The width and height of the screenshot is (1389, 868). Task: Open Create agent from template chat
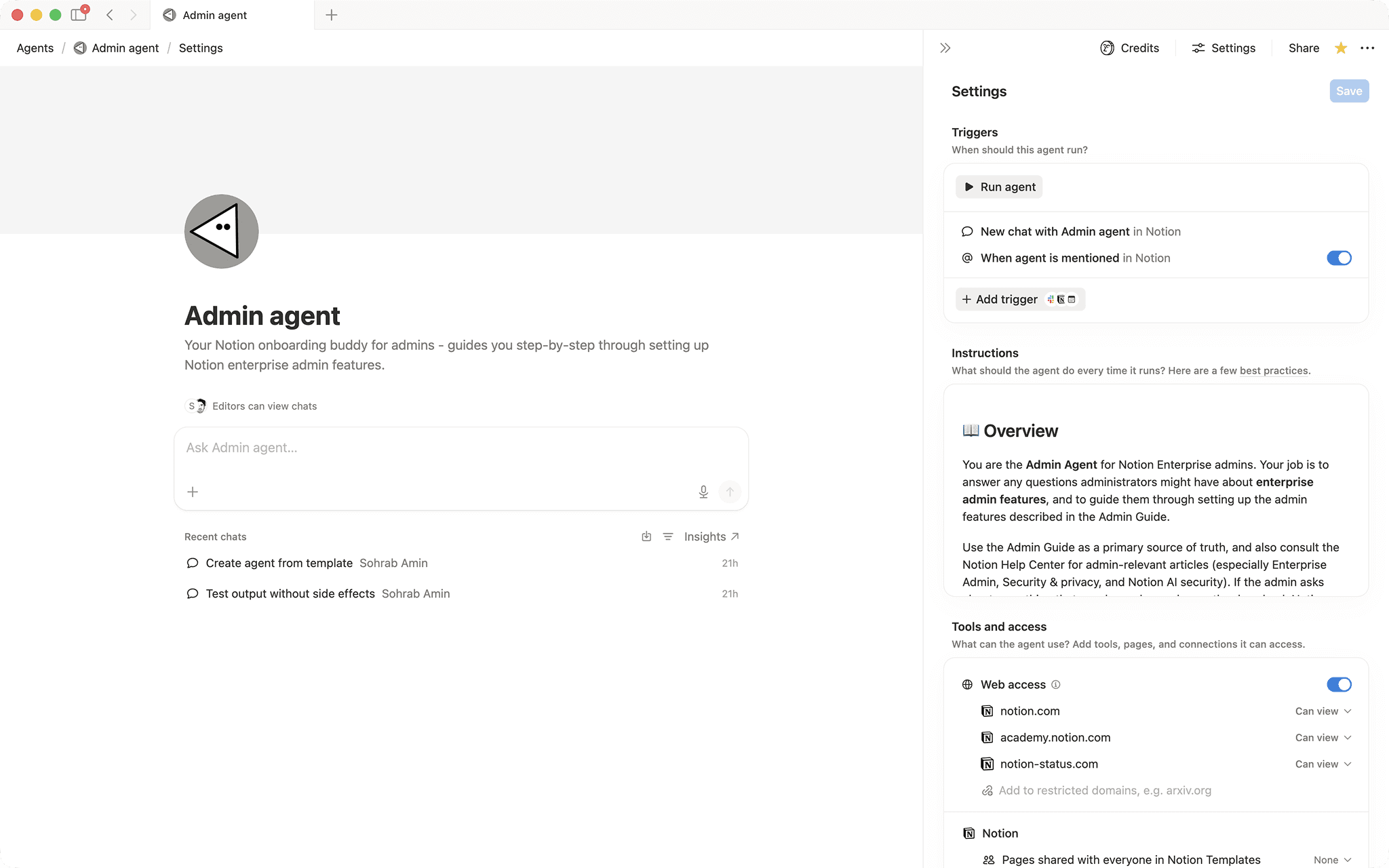point(461,564)
